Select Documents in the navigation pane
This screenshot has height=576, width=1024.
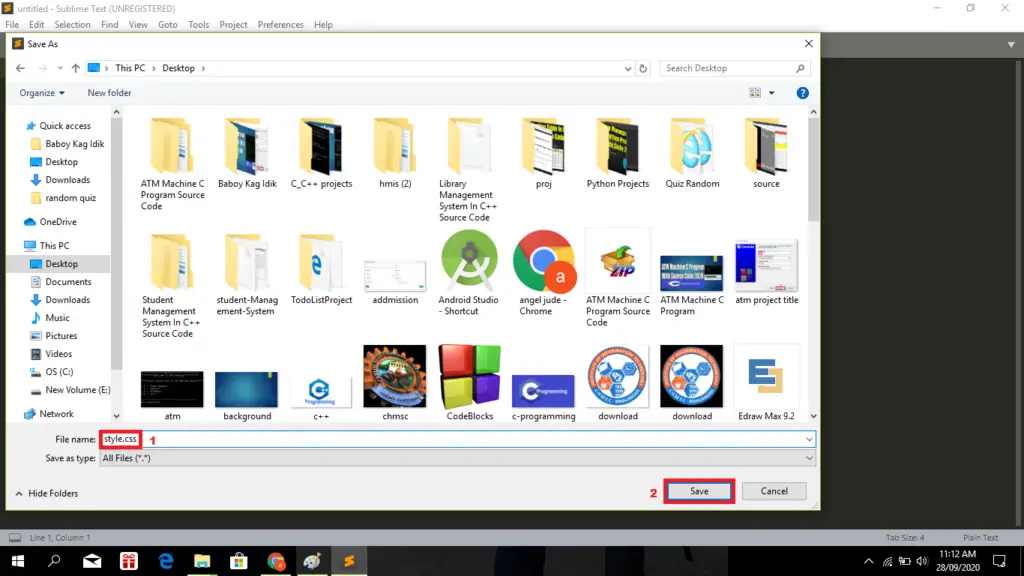[68, 282]
